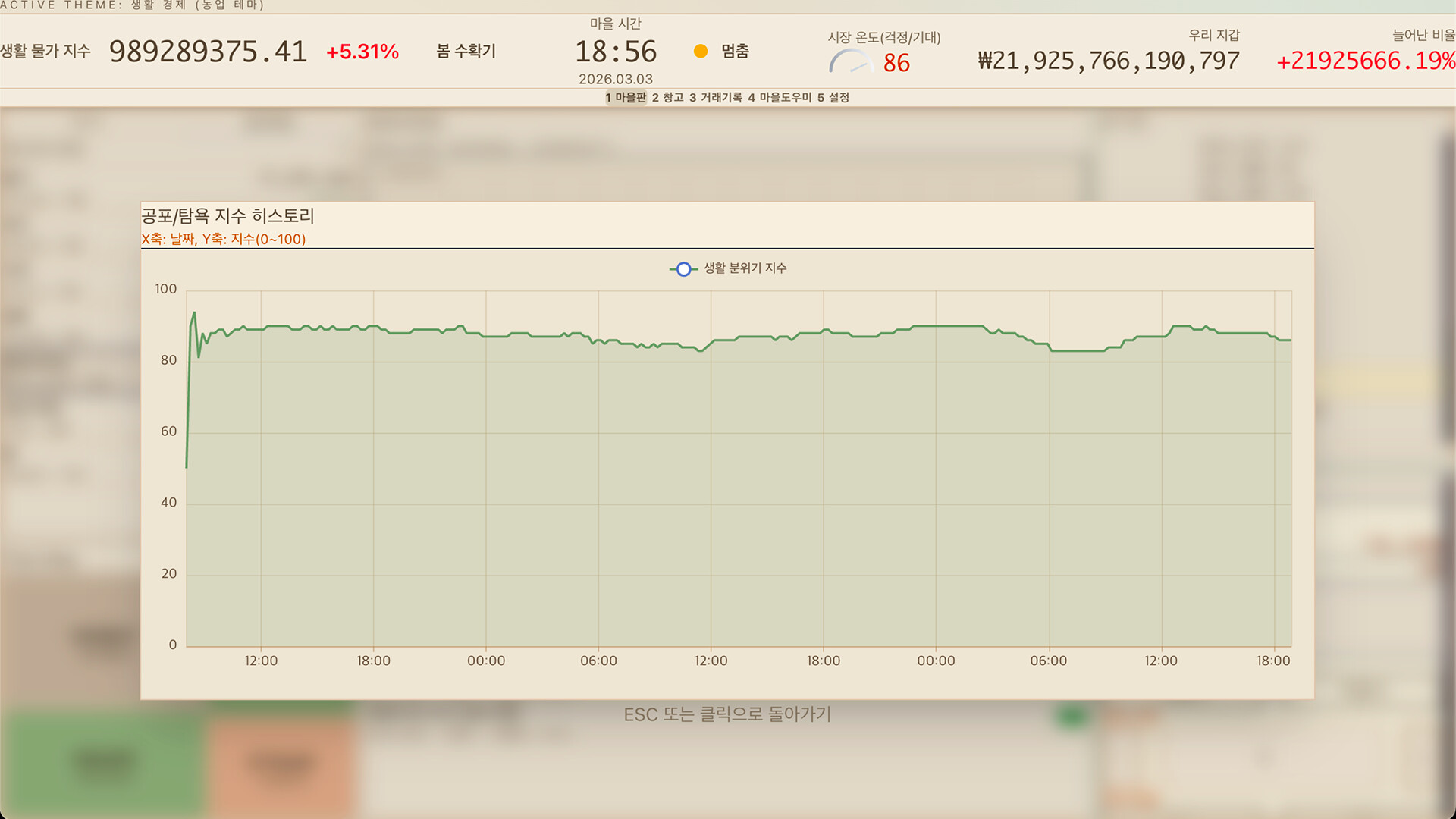This screenshot has height=819, width=1456.
Task: Open the 3 거래기록 tab
Action: (716, 98)
